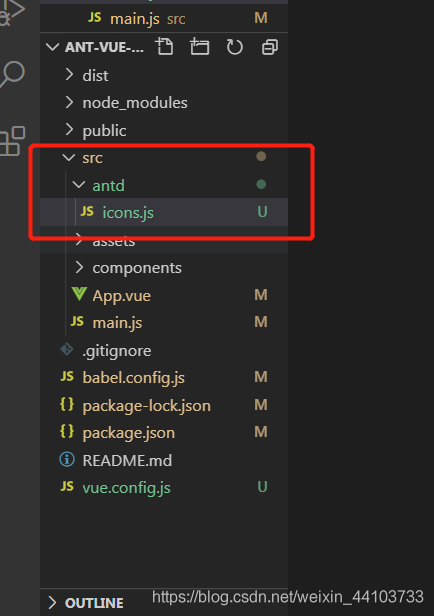Click the New Folder icon in explorer header
Screen dimensions: 434x616
[200, 46]
